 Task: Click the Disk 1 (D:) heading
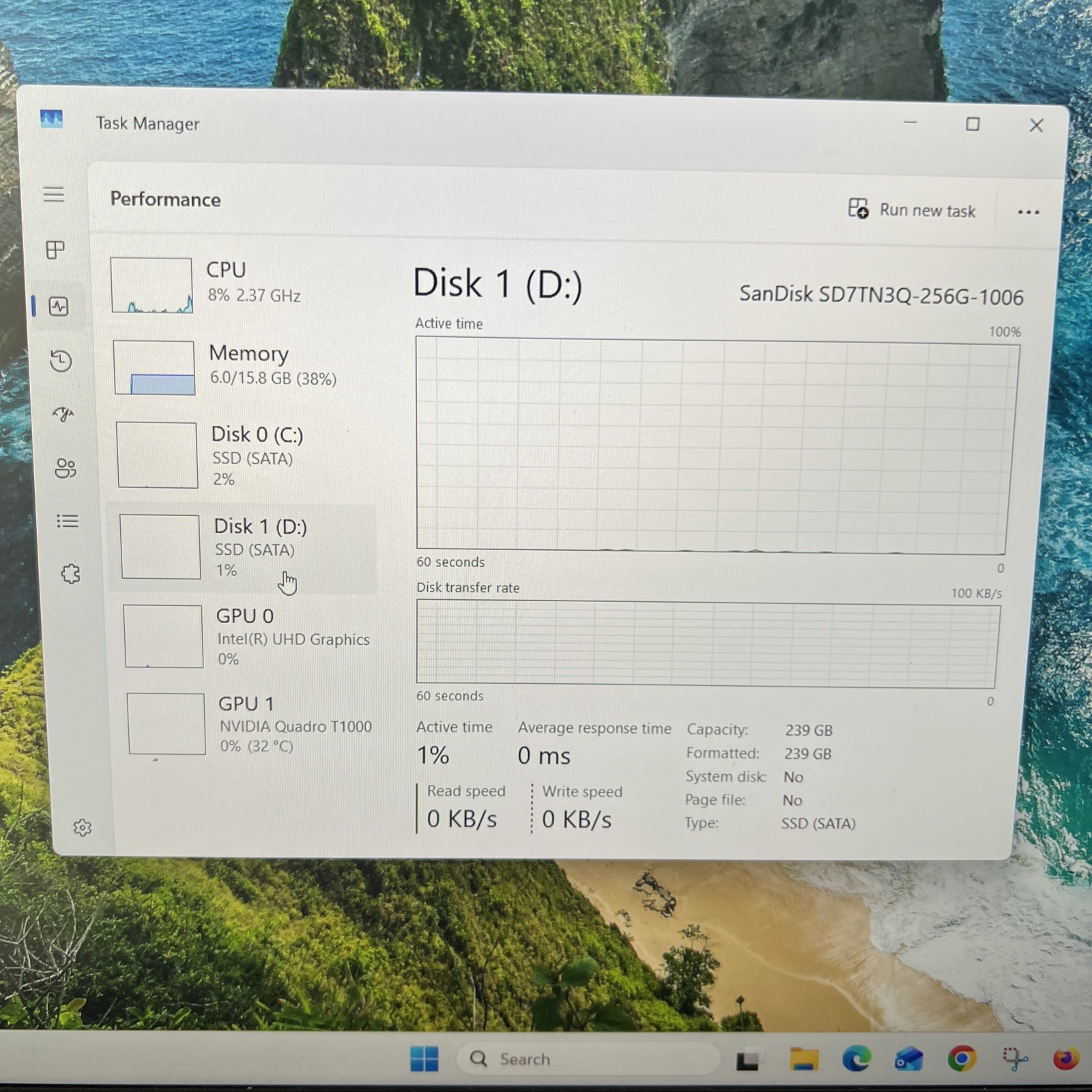(498, 284)
